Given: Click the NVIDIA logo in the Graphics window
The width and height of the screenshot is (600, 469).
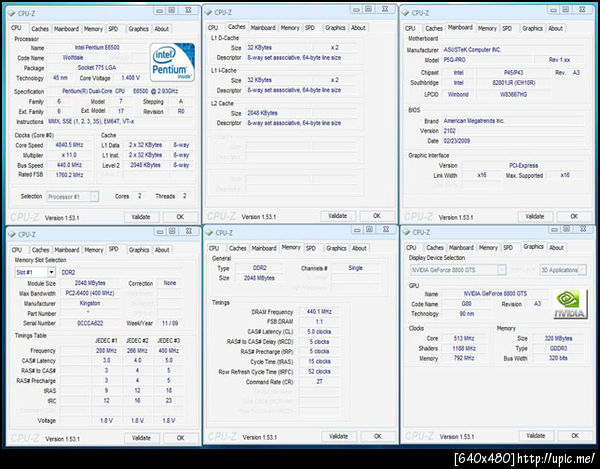Looking at the screenshot, I should coord(570,304).
